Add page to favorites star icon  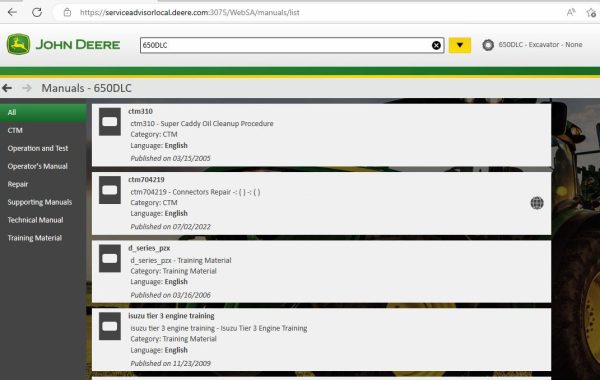(591, 13)
